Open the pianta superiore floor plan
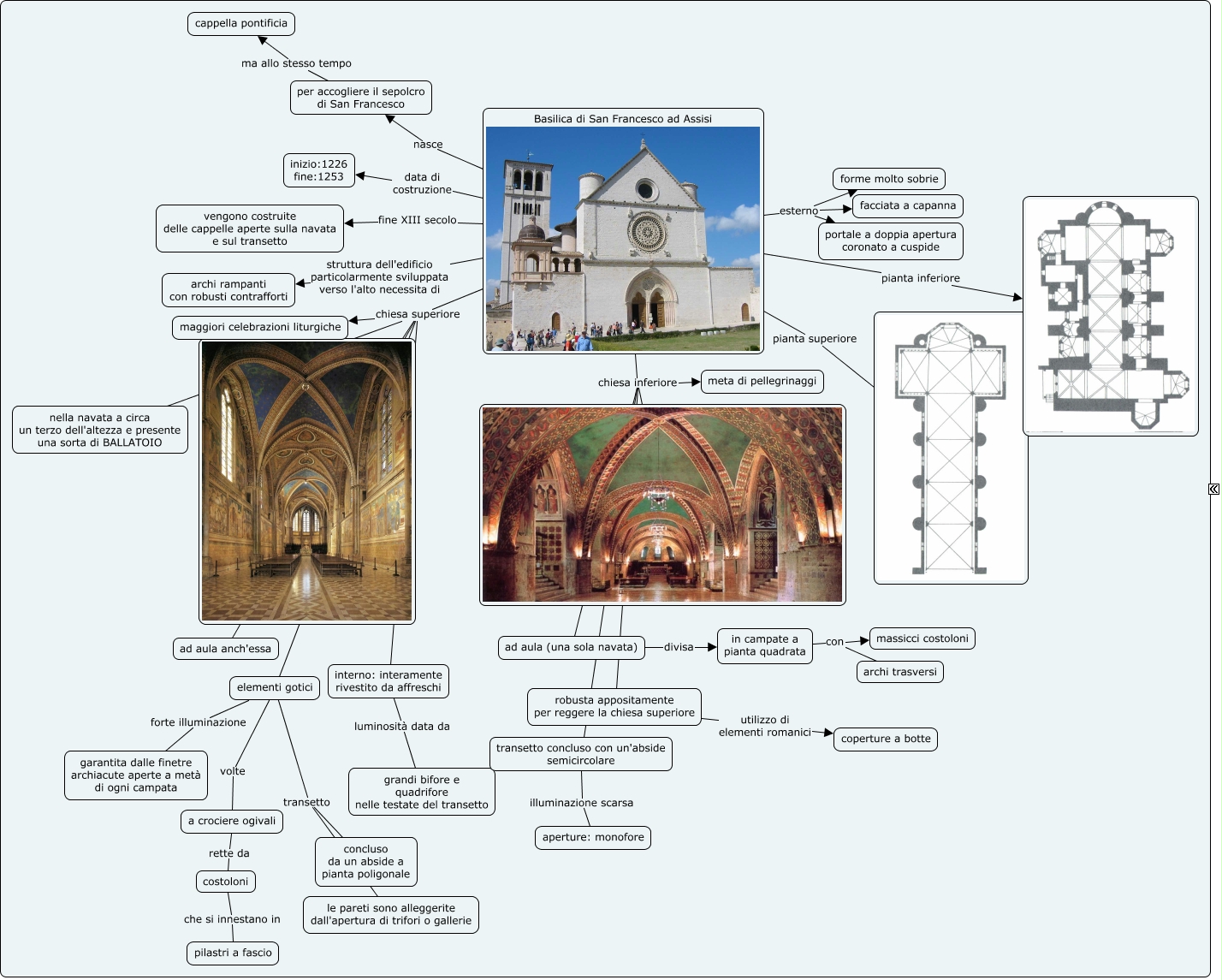Image resolution: width=1222 pixels, height=980 pixels. (951, 448)
